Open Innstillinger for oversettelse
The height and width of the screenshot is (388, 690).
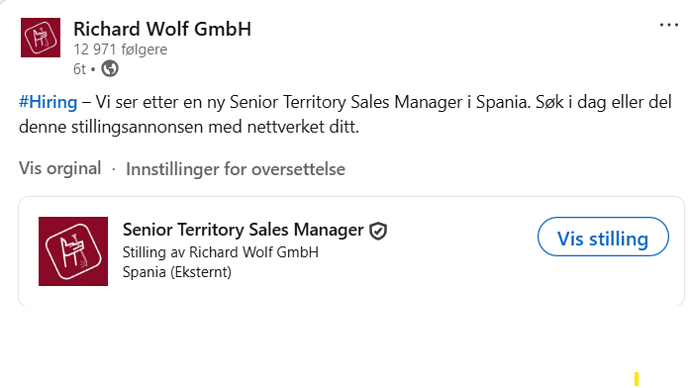pos(235,169)
